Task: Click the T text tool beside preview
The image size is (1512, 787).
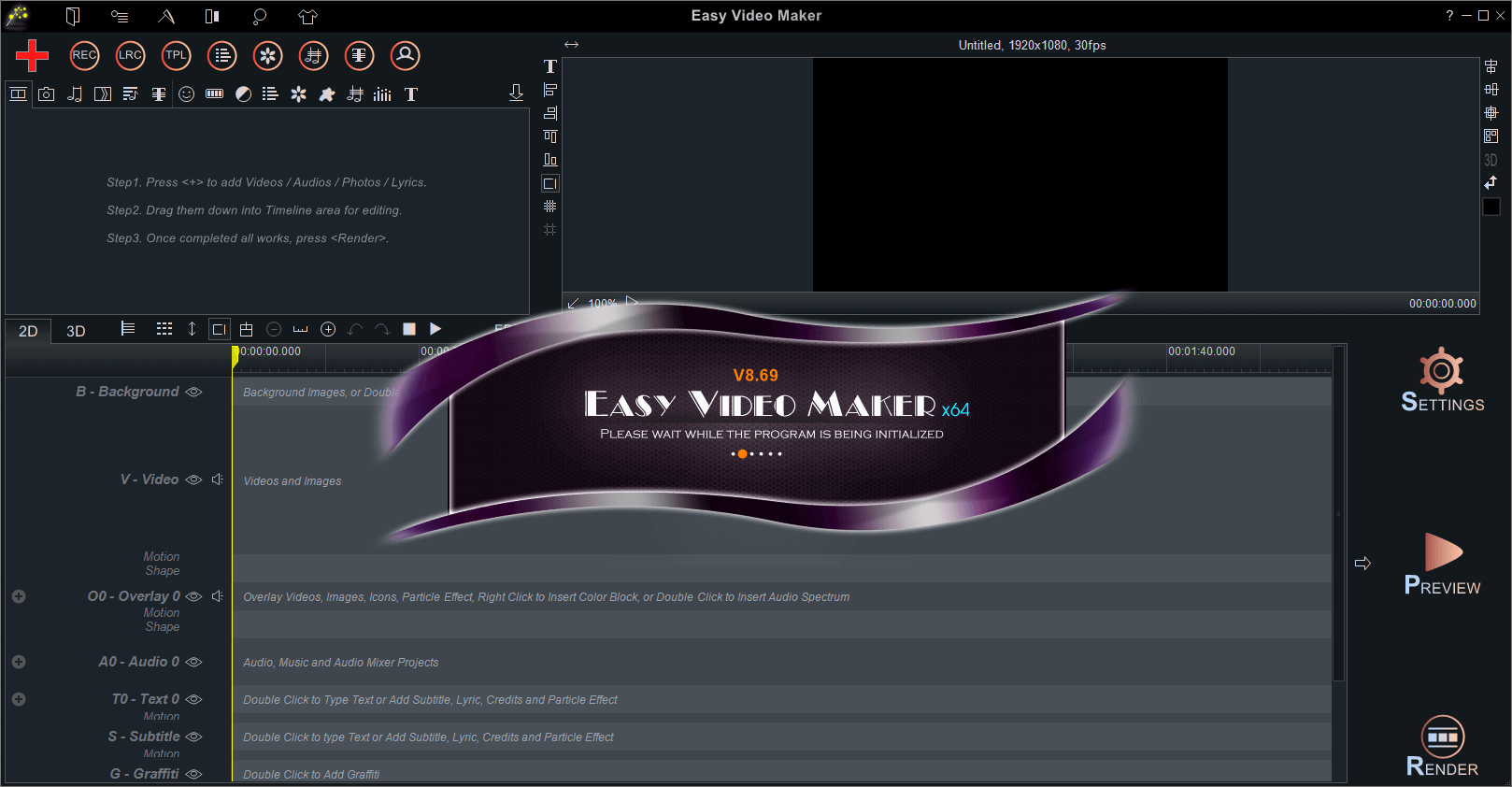Action: click(x=550, y=66)
